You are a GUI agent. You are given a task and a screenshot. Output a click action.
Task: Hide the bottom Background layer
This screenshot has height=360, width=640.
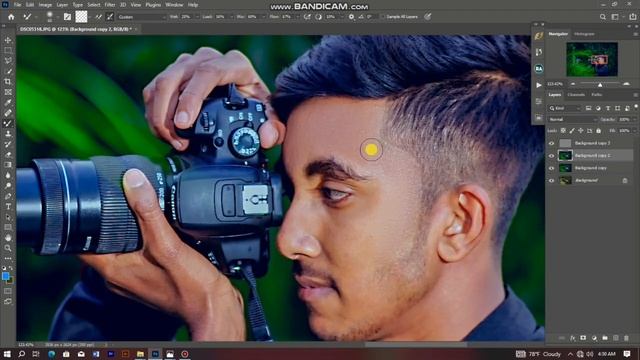[551, 180]
